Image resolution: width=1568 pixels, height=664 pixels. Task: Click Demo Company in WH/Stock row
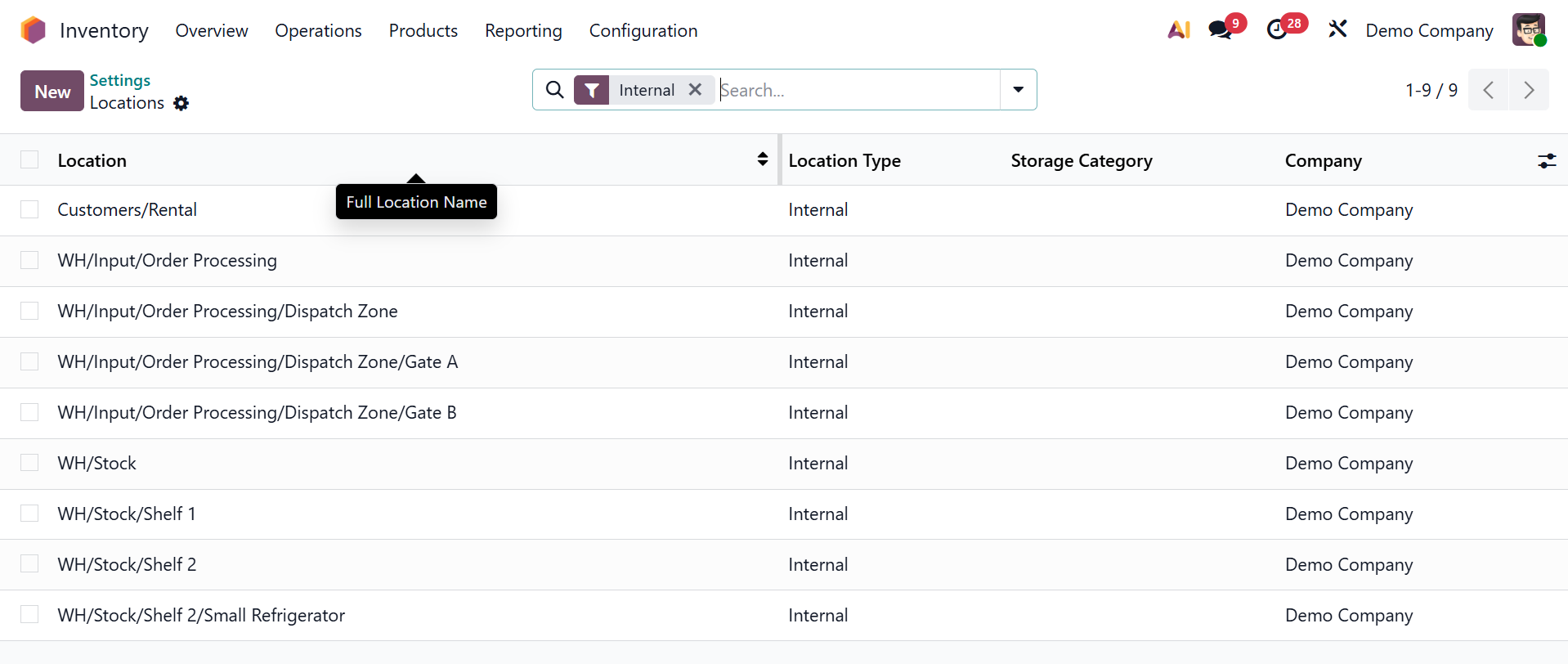(x=1349, y=463)
